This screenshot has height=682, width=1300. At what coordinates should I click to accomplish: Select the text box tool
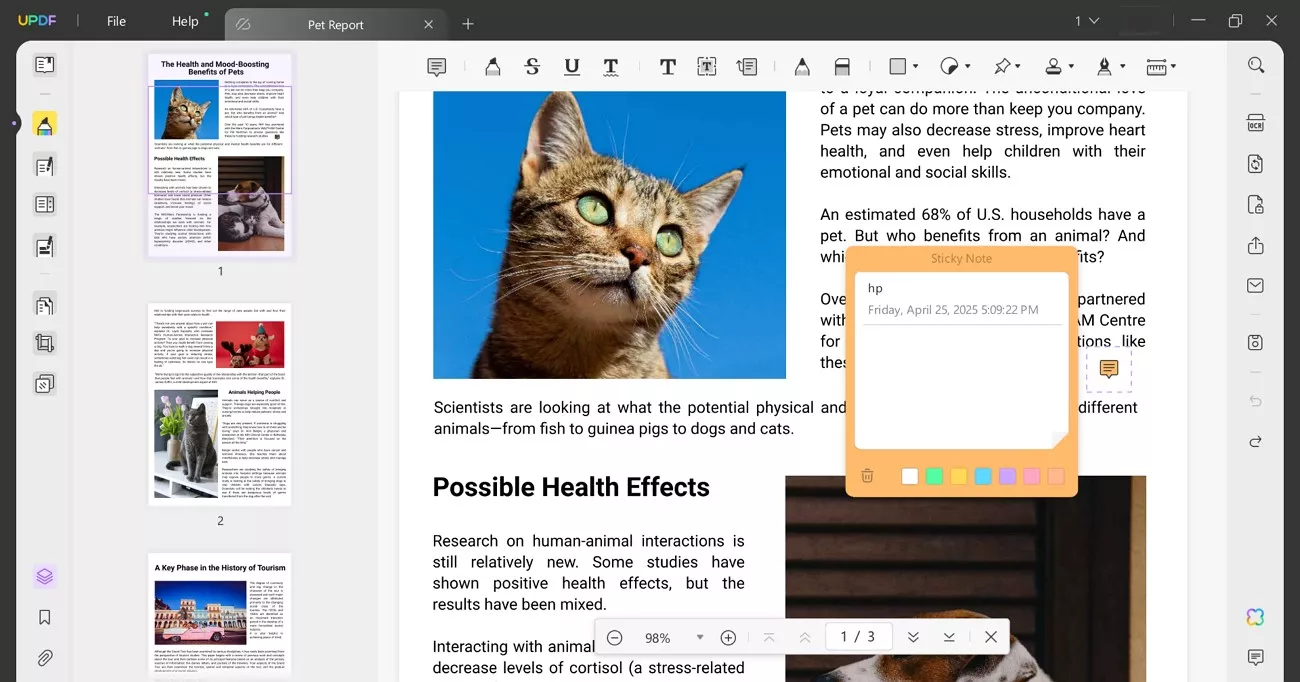point(706,67)
